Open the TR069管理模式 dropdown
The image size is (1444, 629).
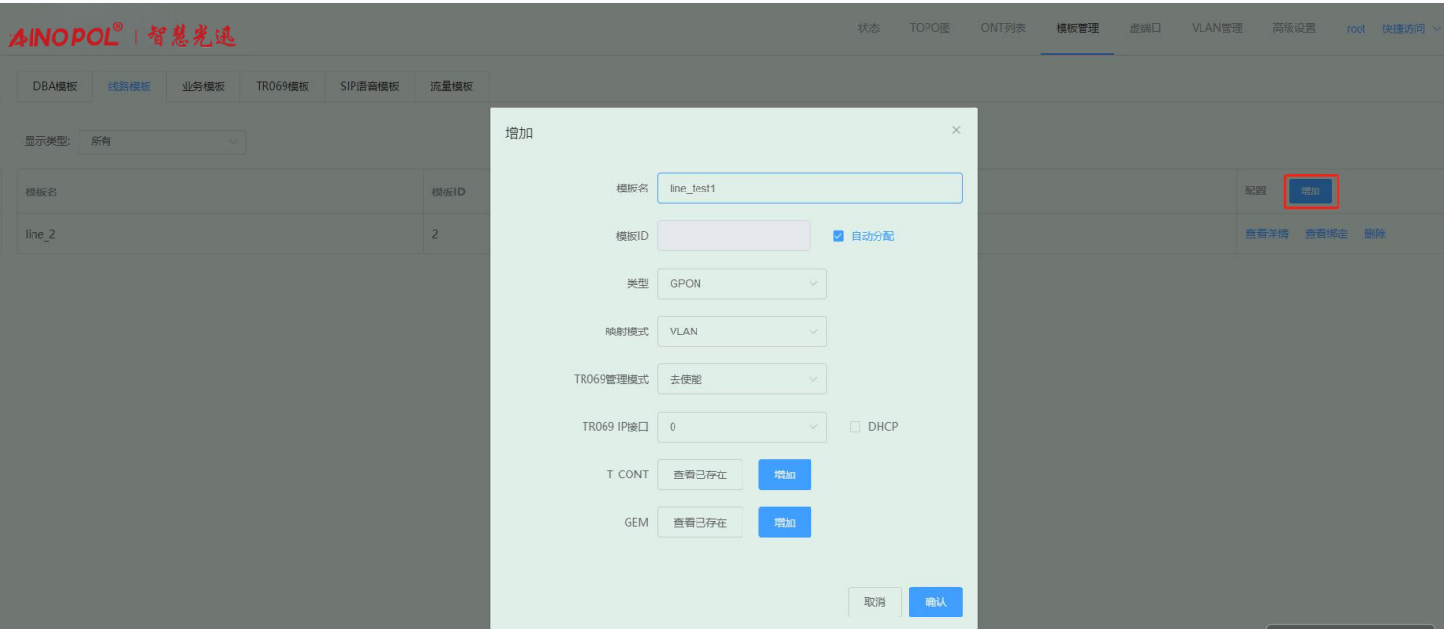click(x=741, y=380)
